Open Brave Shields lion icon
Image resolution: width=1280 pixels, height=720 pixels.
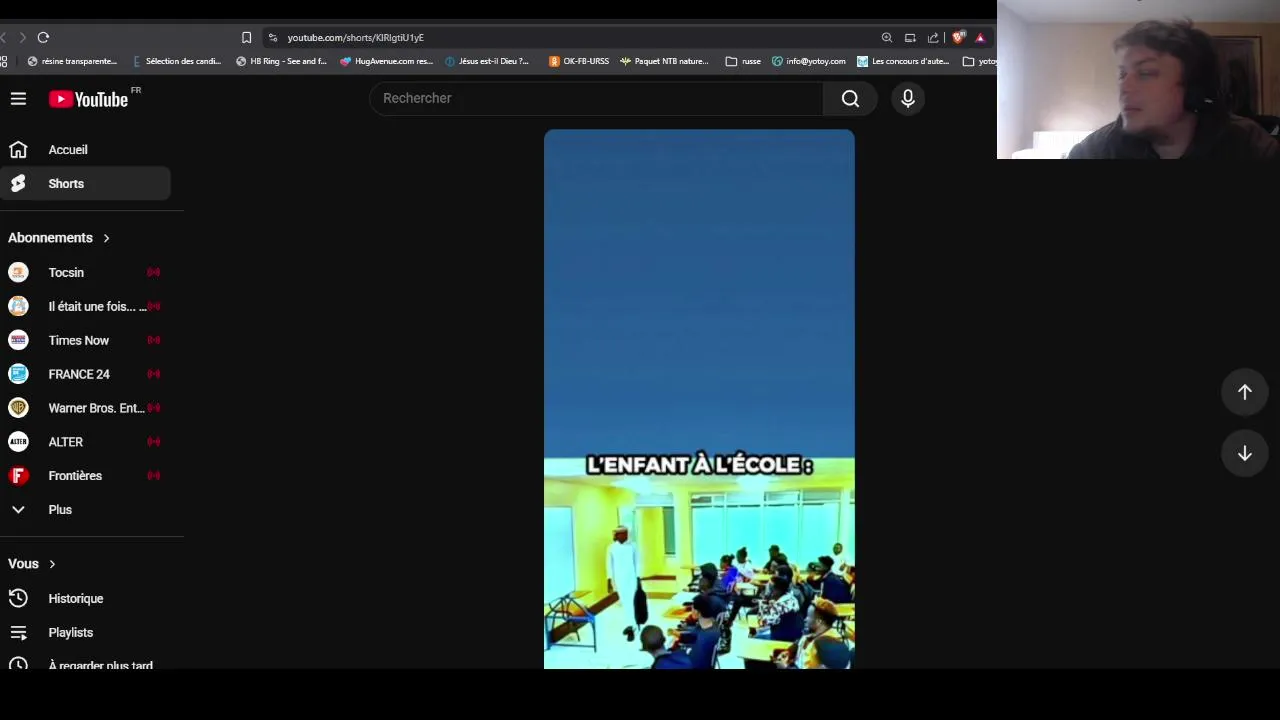click(959, 38)
